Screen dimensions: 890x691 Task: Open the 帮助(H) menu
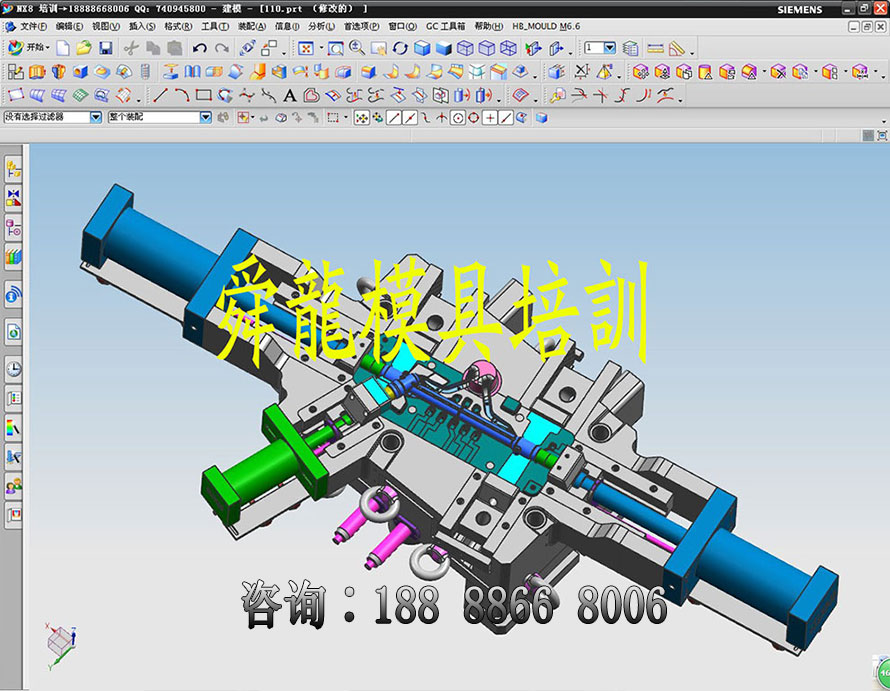coord(489,26)
